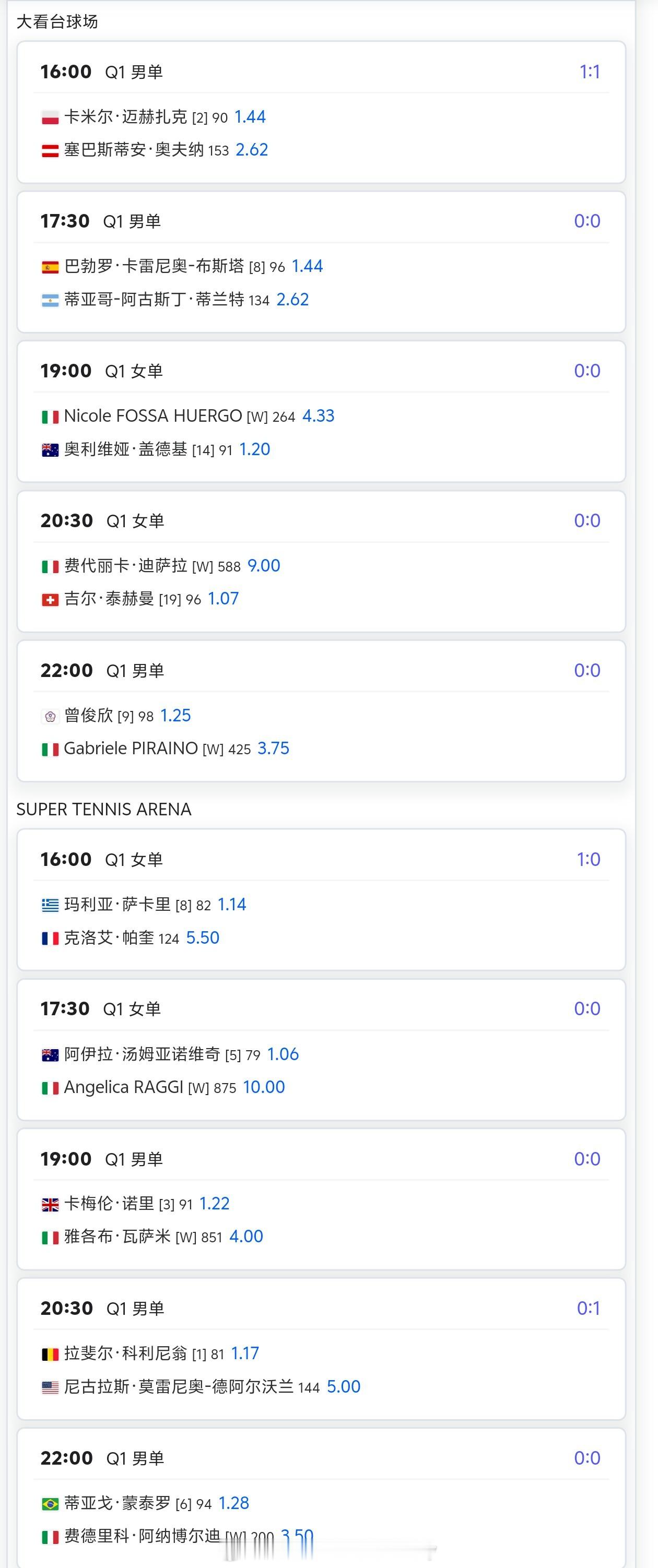Open player Nicole FOSSA HUERGO

152,415
